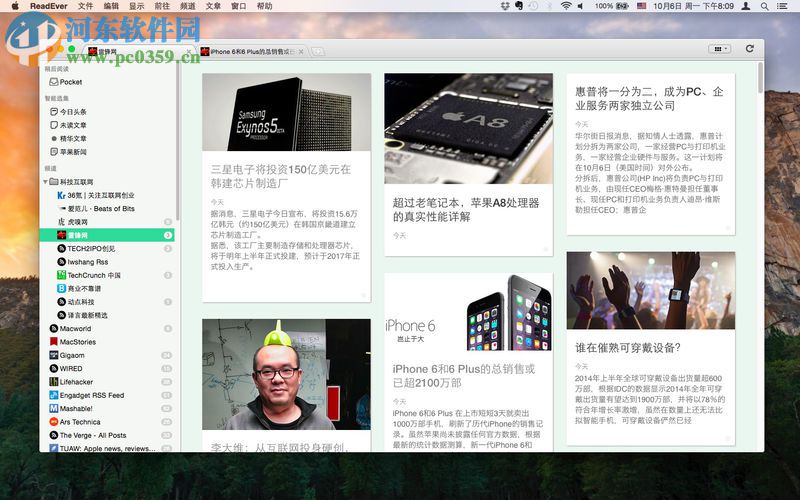Click the article list vertical scrollbar
This screenshot has height=500, width=800.
pos(761,78)
